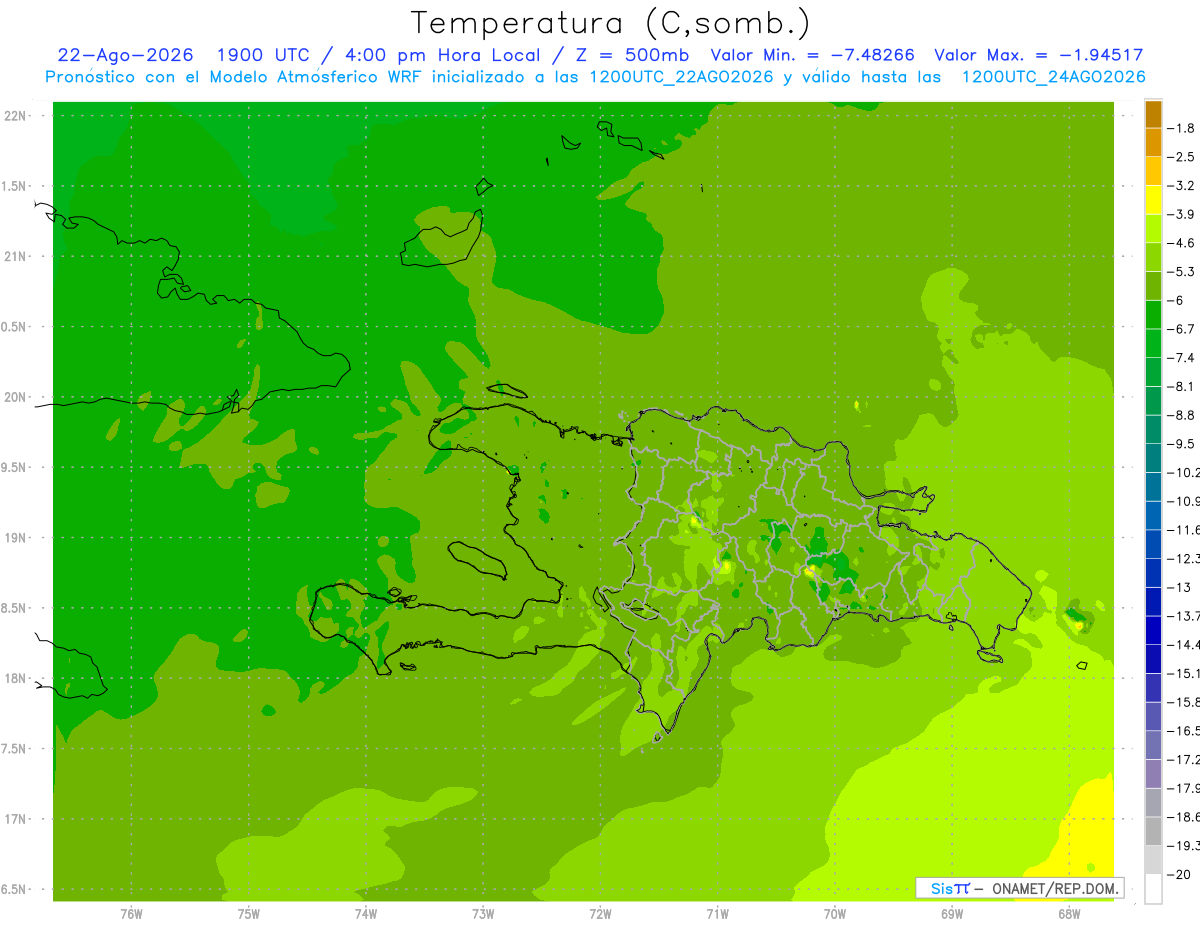Click the 'Temperatura (C,somb.)' chart title

point(611,23)
